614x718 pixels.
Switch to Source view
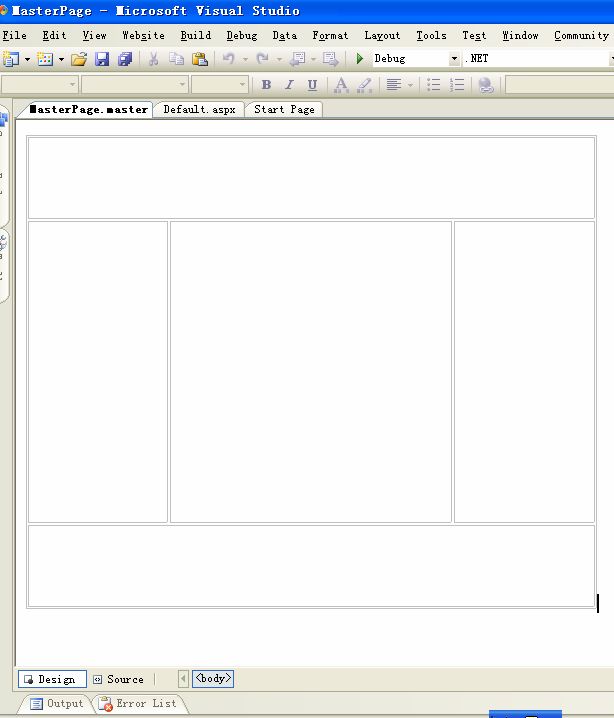pyautogui.click(x=119, y=679)
